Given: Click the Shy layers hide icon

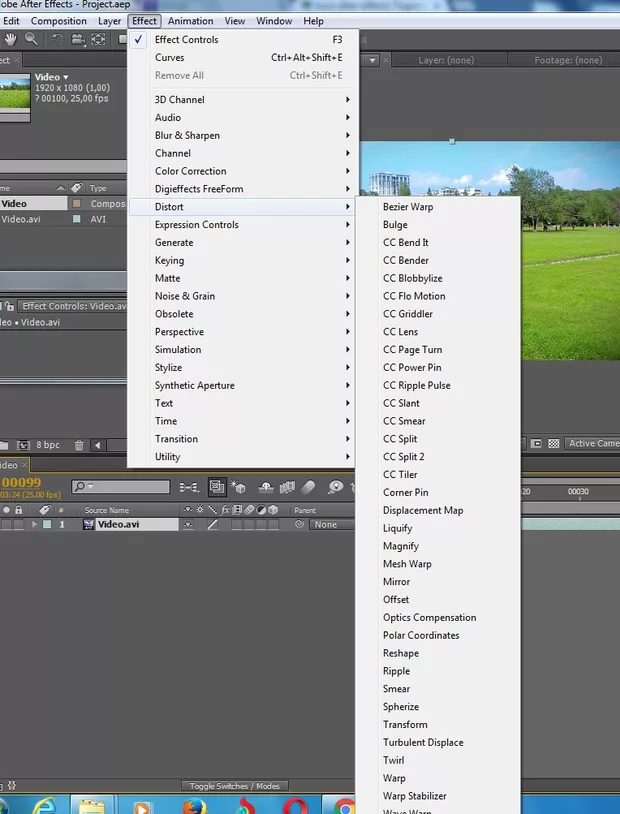Looking at the screenshot, I should (266, 487).
